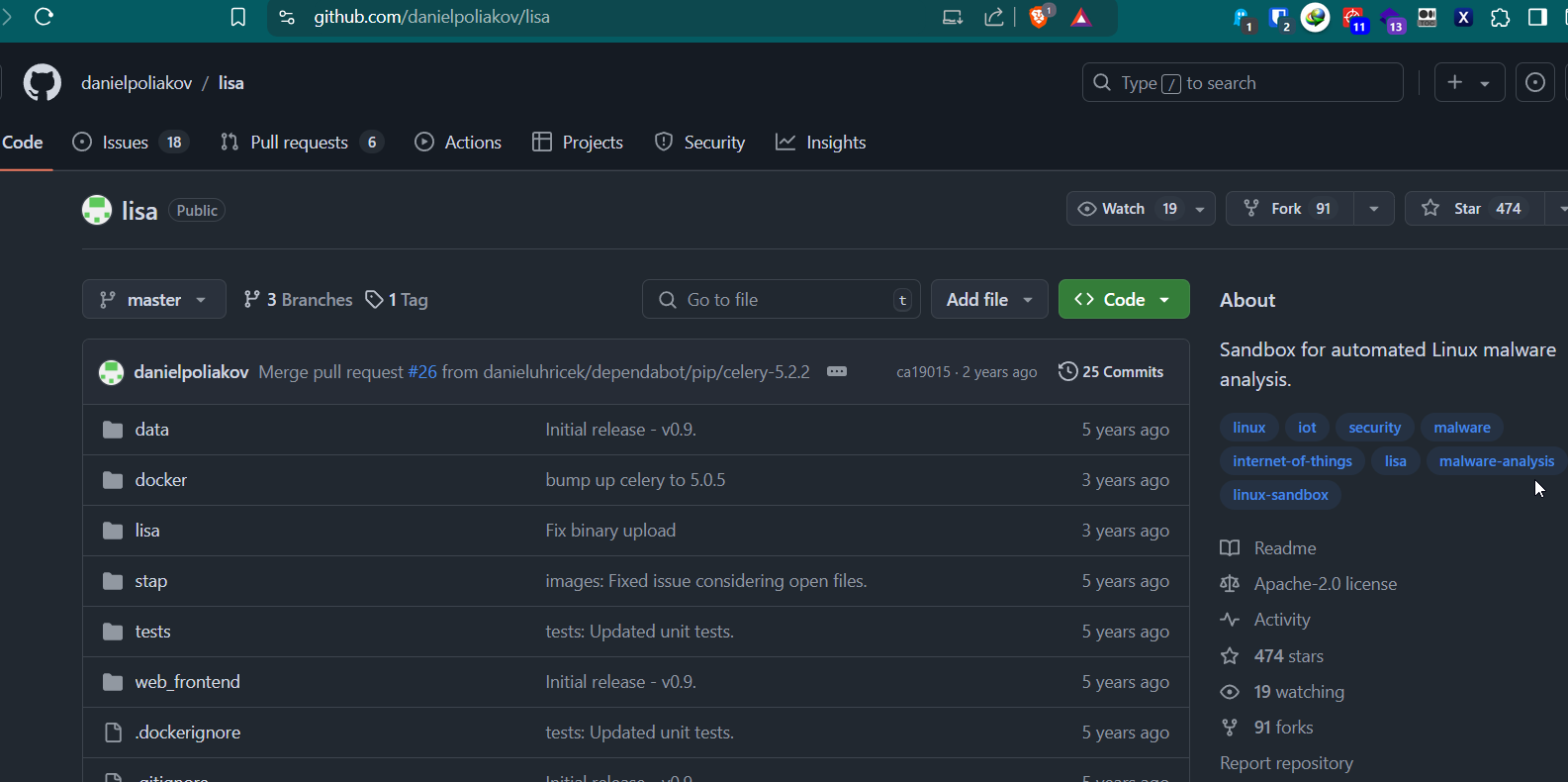The height and width of the screenshot is (782, 1568).
Task: Toggle the browser sidebar panel icon
Action: 1537,17
